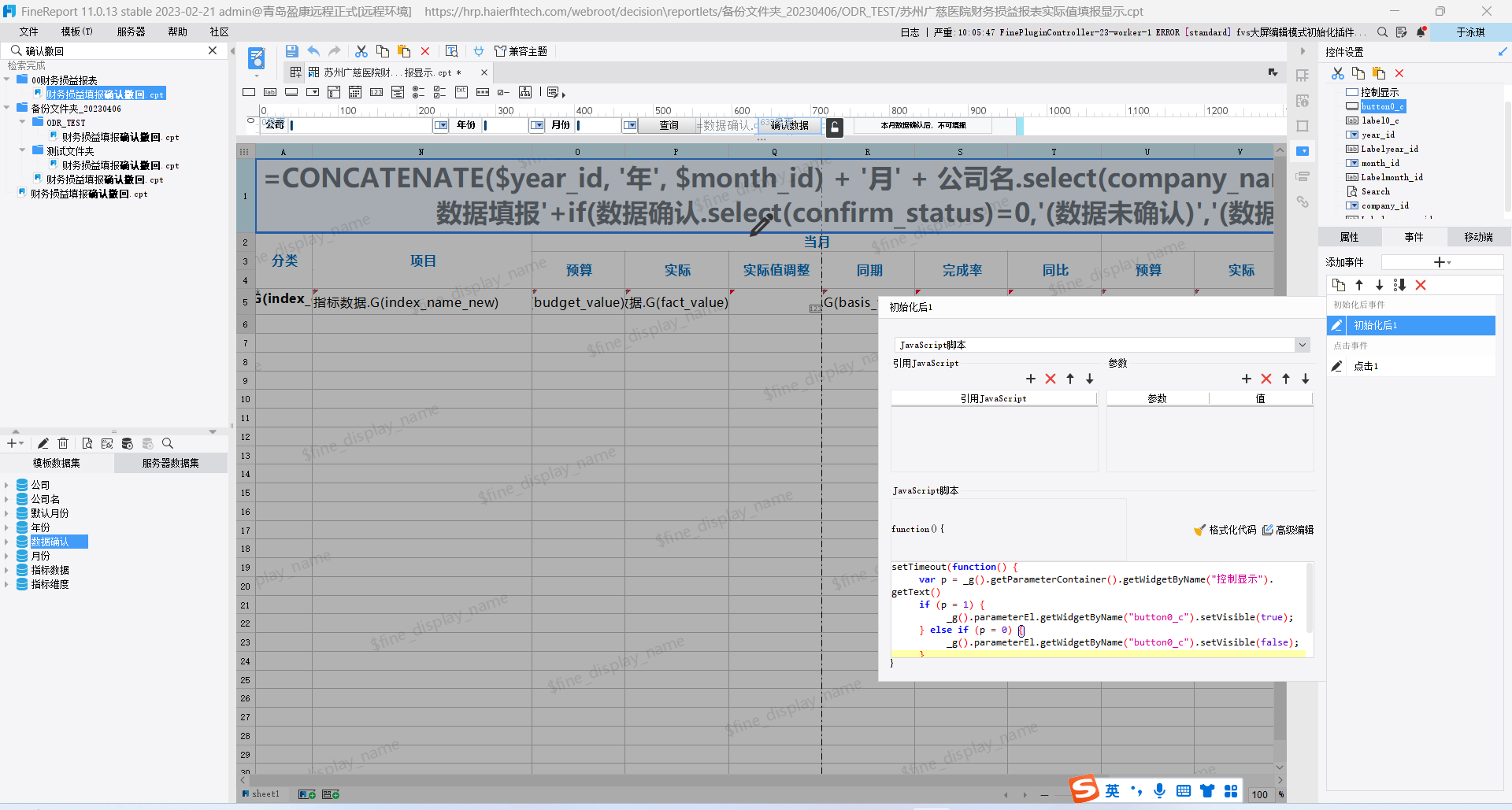Expand the 指标数据 dataset node
This screenshot has width=1512, height=810.
(x=6, y=570)
